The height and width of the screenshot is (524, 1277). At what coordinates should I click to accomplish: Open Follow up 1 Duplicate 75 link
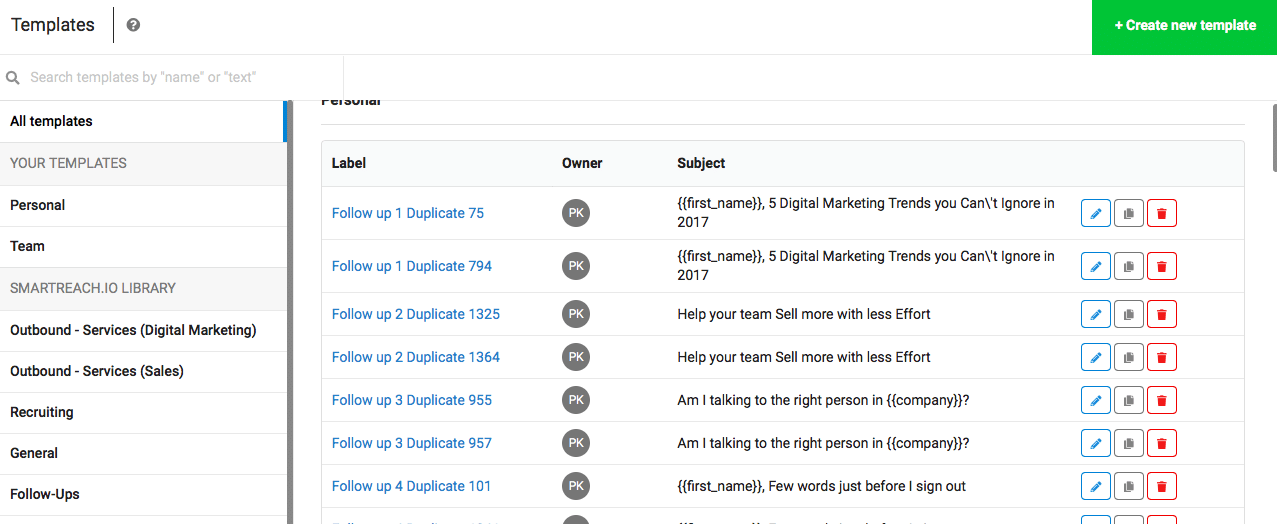[408, 213]
